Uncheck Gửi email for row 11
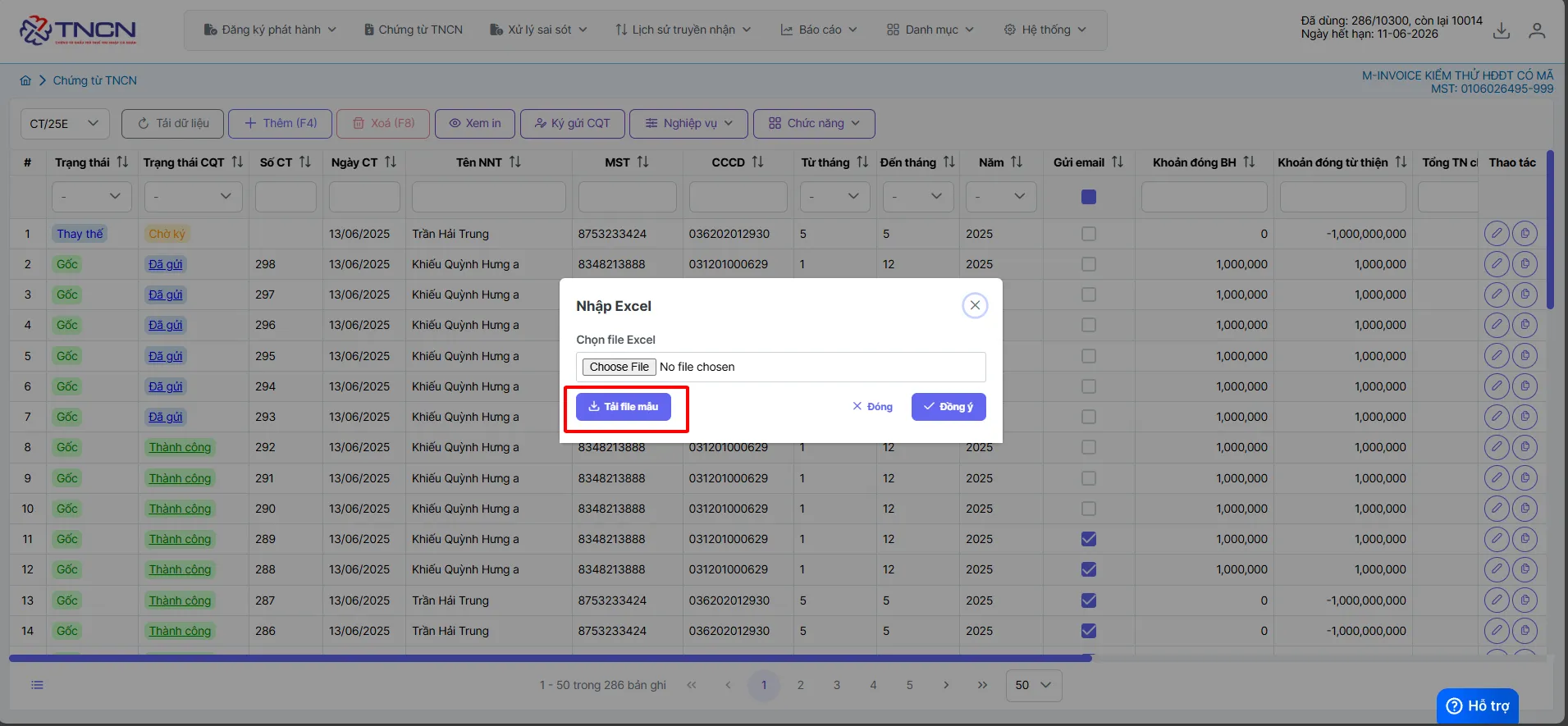1568x726 pixels. [1089, 539]
